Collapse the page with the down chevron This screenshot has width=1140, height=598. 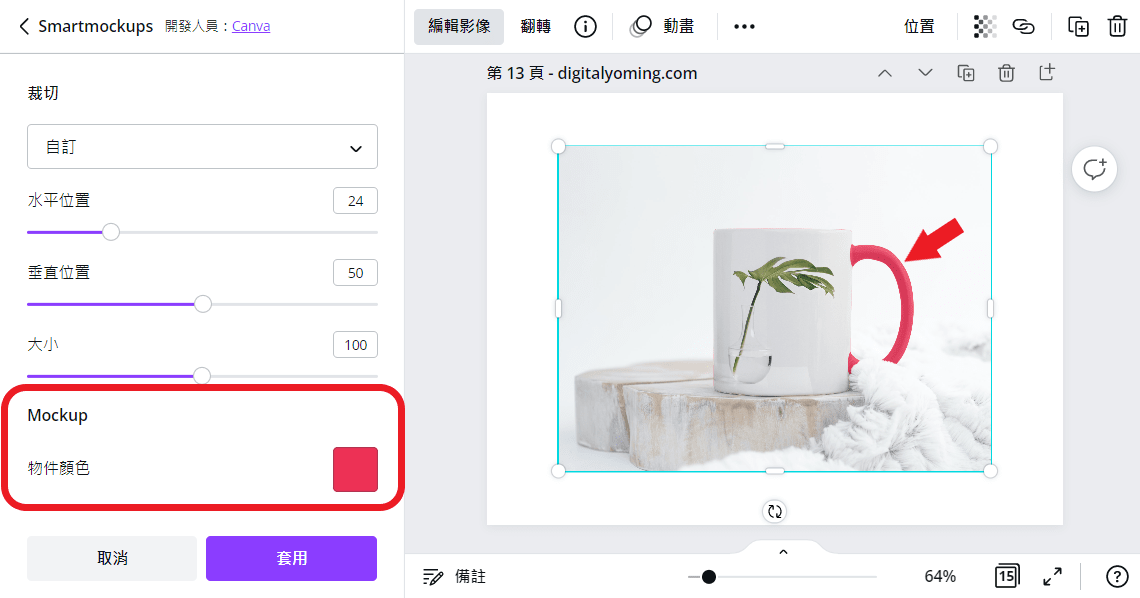point(925,72)
